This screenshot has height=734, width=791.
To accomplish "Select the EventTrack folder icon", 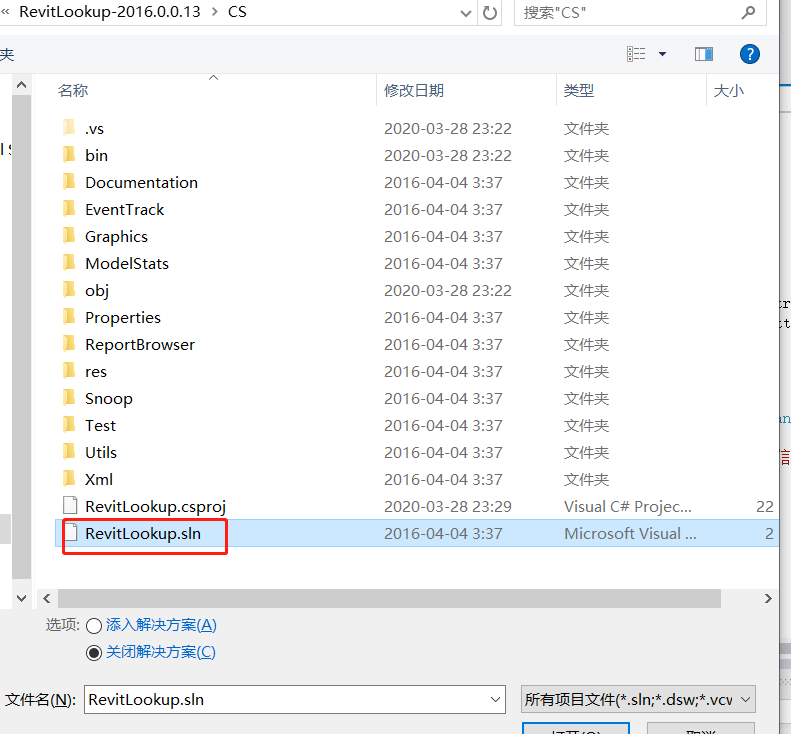I will click(69, 208).
